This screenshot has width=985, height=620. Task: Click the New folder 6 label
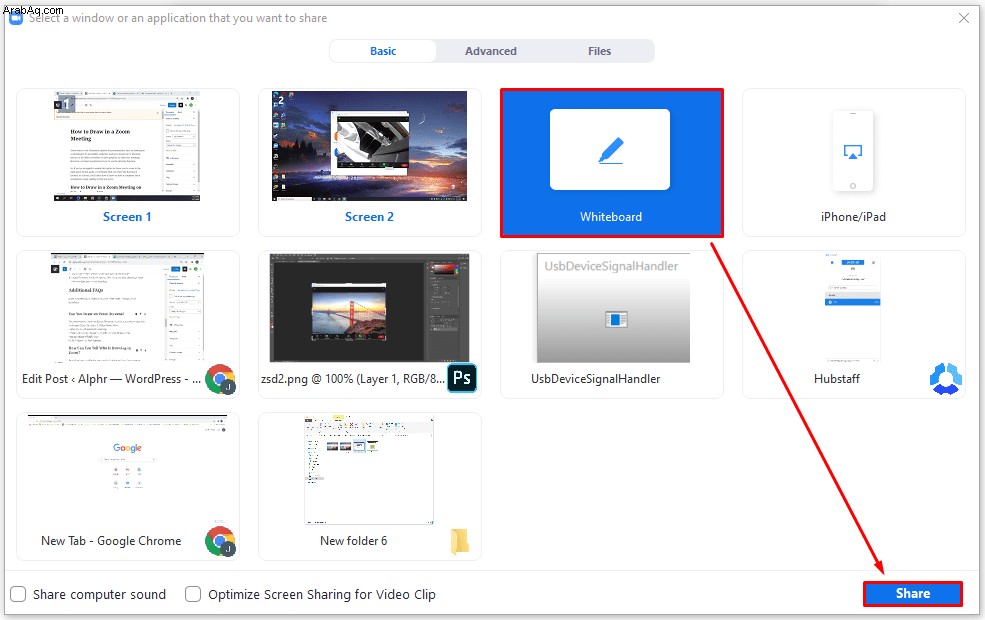coord(354,541)
